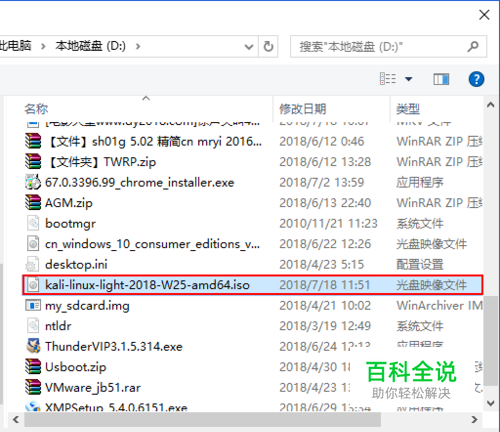Click the Usboot.zip archive icon

33,367
